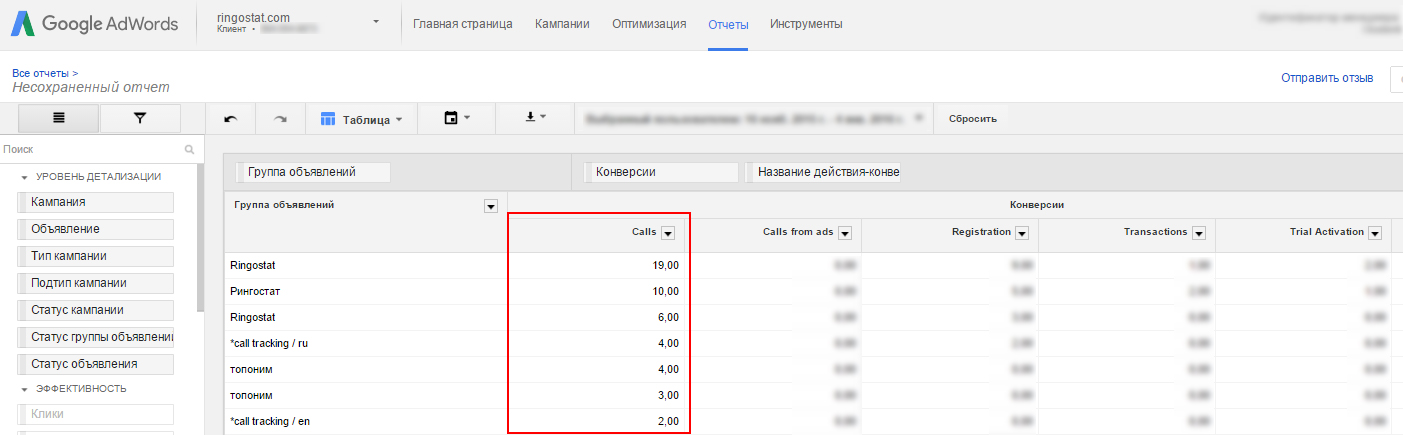This screenshot has width=1403, height=435.
Task: Click the Конверсии group header text
Action: coord(1036,204)
